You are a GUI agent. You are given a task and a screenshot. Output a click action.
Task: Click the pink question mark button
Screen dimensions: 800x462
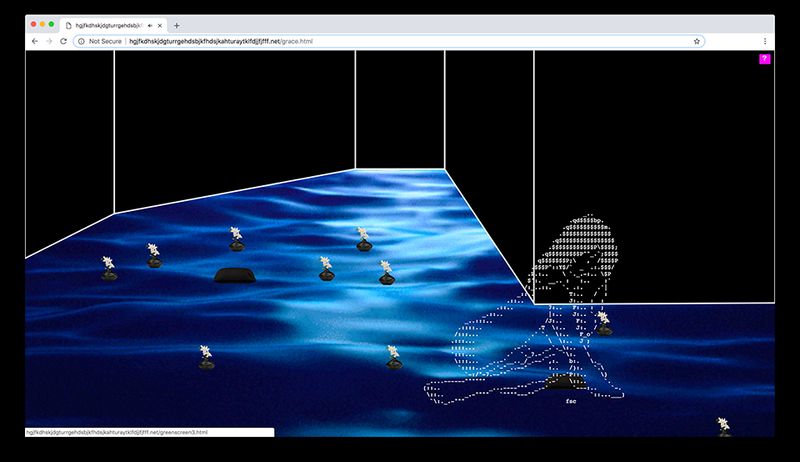click(x=764, y=59)
